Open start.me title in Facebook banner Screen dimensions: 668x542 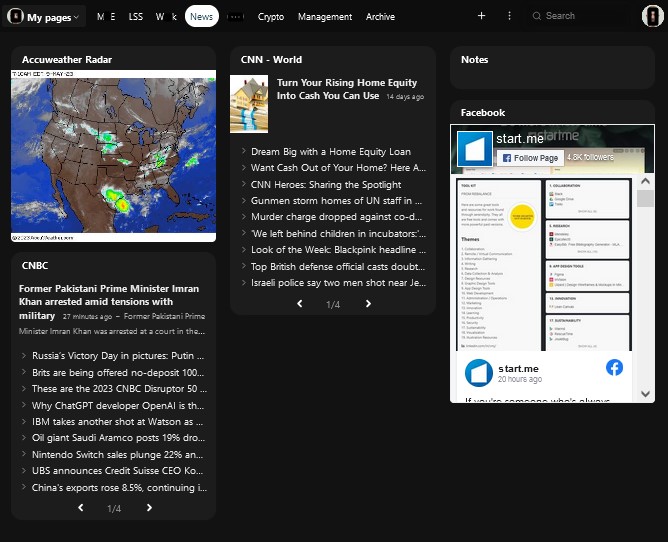tap(520, 139)
